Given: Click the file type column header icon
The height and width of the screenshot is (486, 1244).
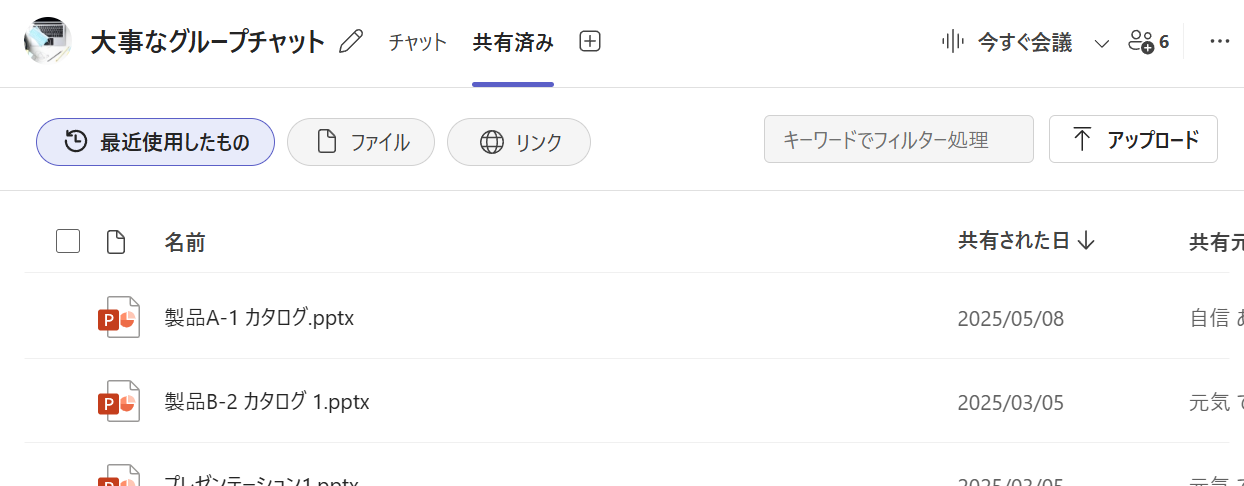Looking at the screenshot, I should click(x=116, y=242).
